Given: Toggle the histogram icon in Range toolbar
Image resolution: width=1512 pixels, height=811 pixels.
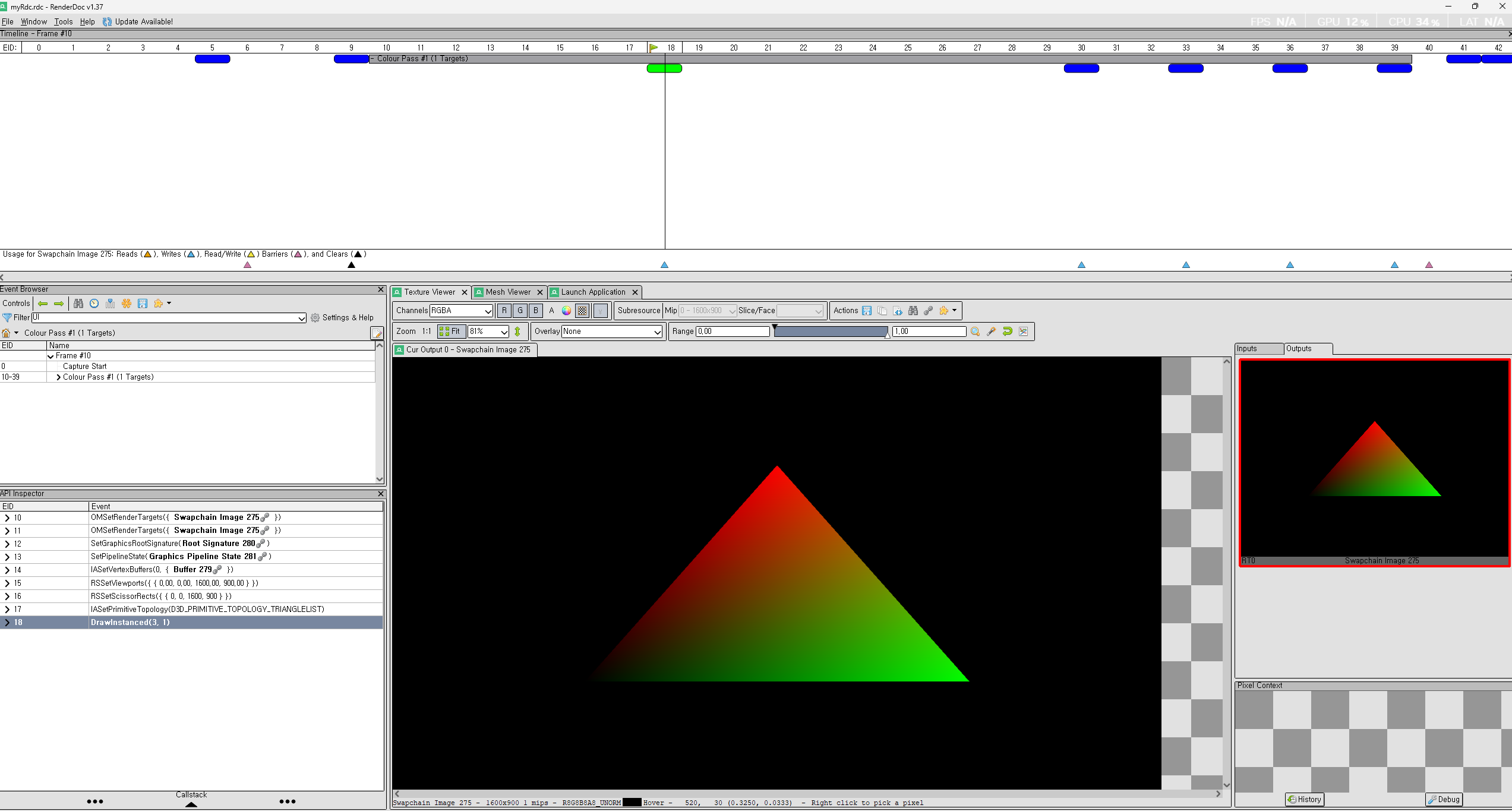Looking at the screenshot, I should [1023, 332].
